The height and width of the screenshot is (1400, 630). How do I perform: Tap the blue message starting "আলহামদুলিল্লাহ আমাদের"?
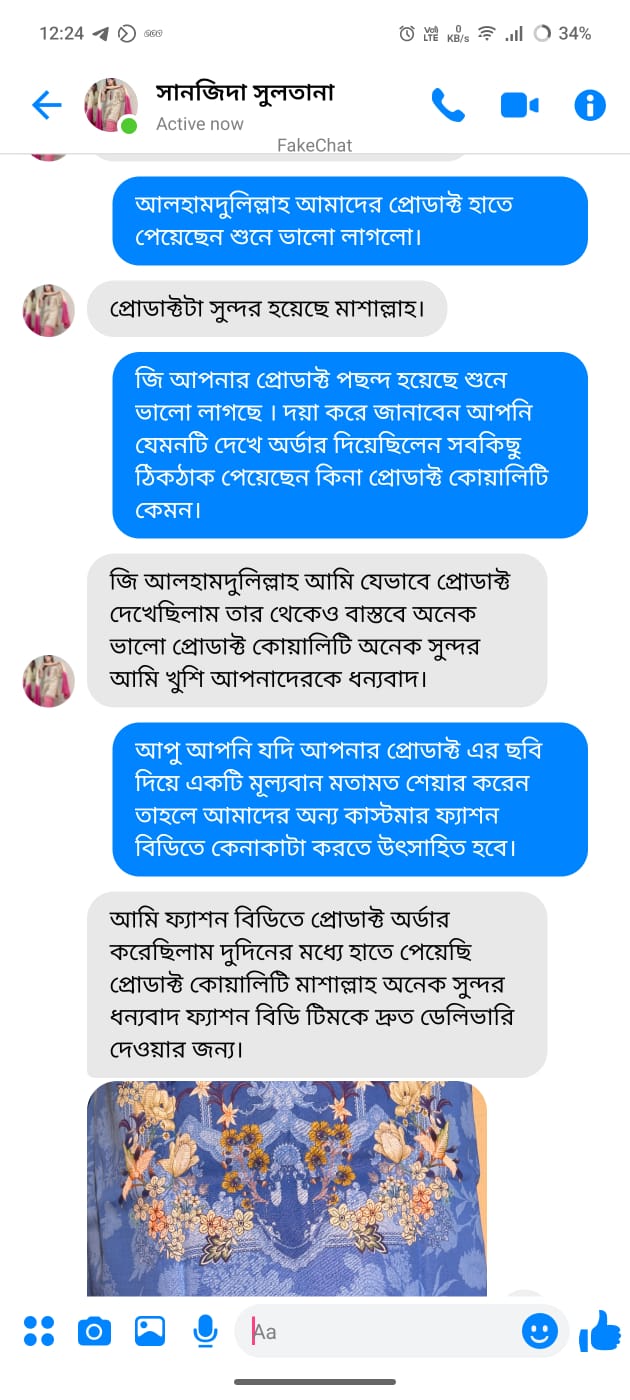pos(349,221)
